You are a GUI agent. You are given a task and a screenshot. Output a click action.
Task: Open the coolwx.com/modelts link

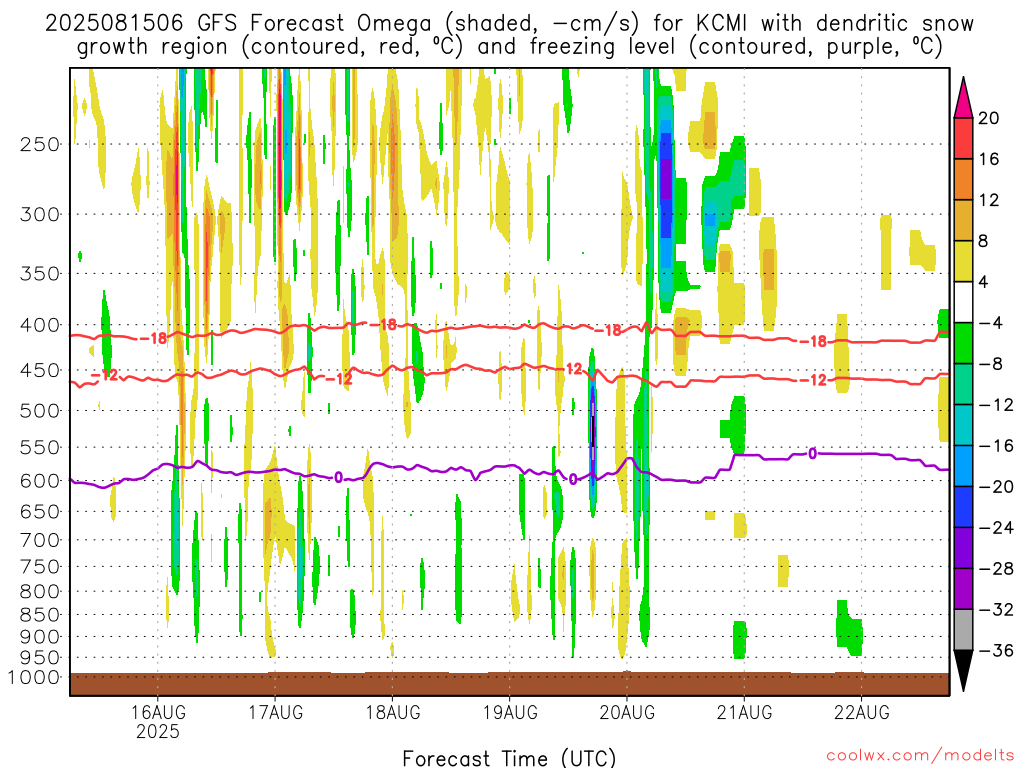click(x=920, y=756)
